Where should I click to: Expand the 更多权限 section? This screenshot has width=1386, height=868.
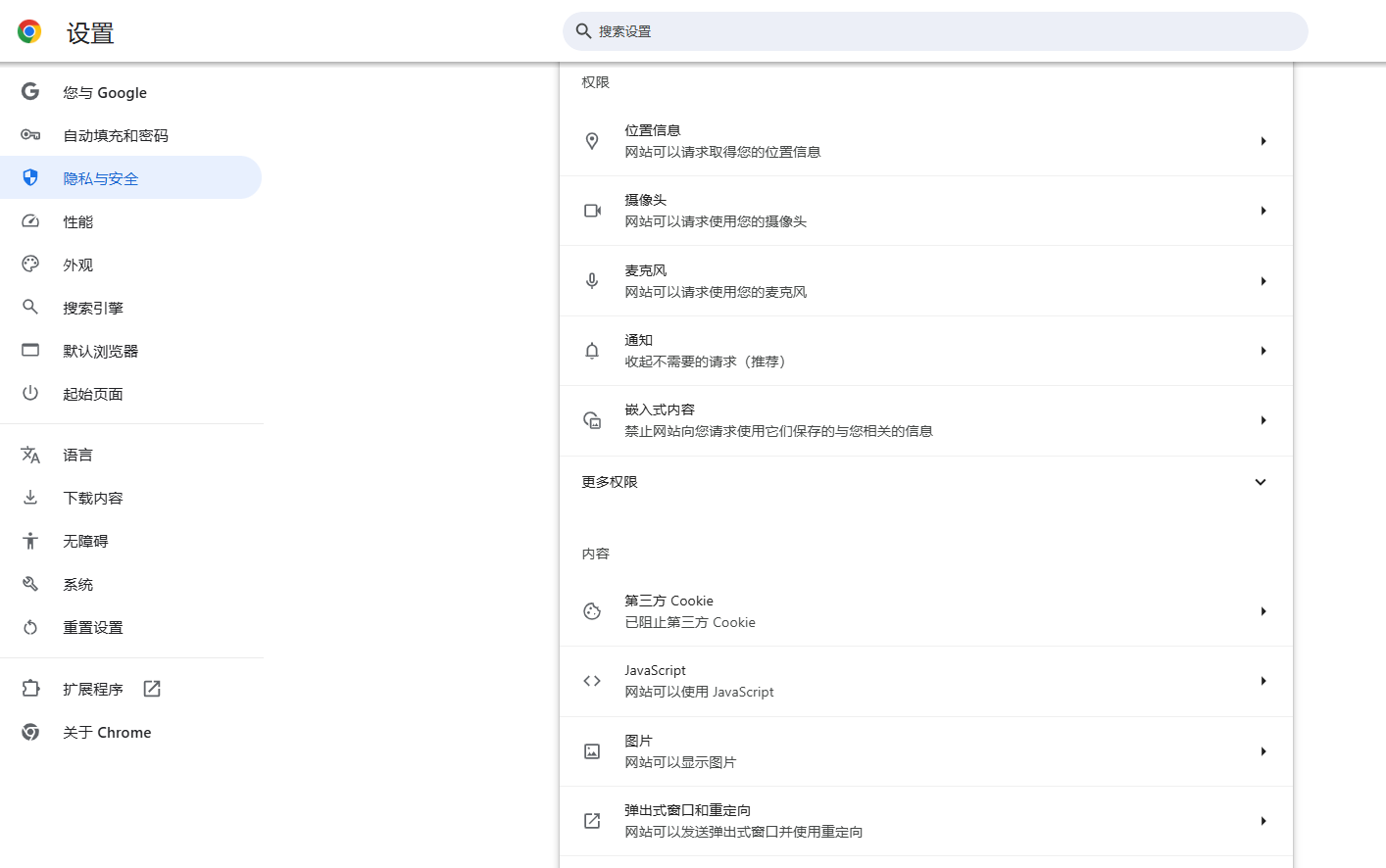tap(1261, 482)
